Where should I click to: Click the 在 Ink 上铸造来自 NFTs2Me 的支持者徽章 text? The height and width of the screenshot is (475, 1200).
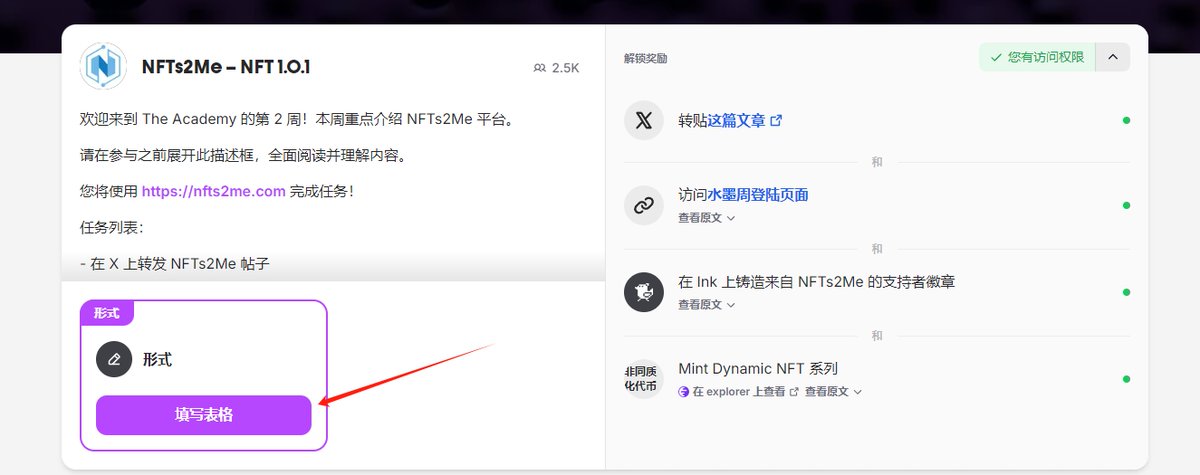tap(816, 282)
